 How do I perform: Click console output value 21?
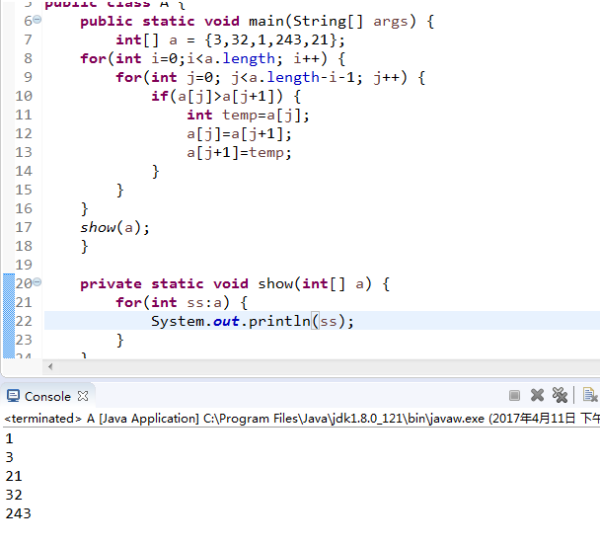[14, 476]
